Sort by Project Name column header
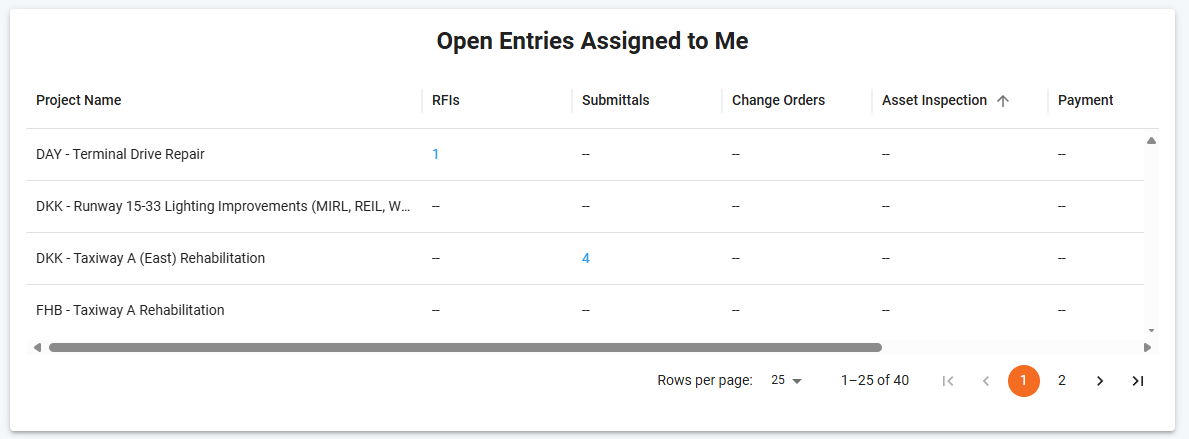 (78, 101)
